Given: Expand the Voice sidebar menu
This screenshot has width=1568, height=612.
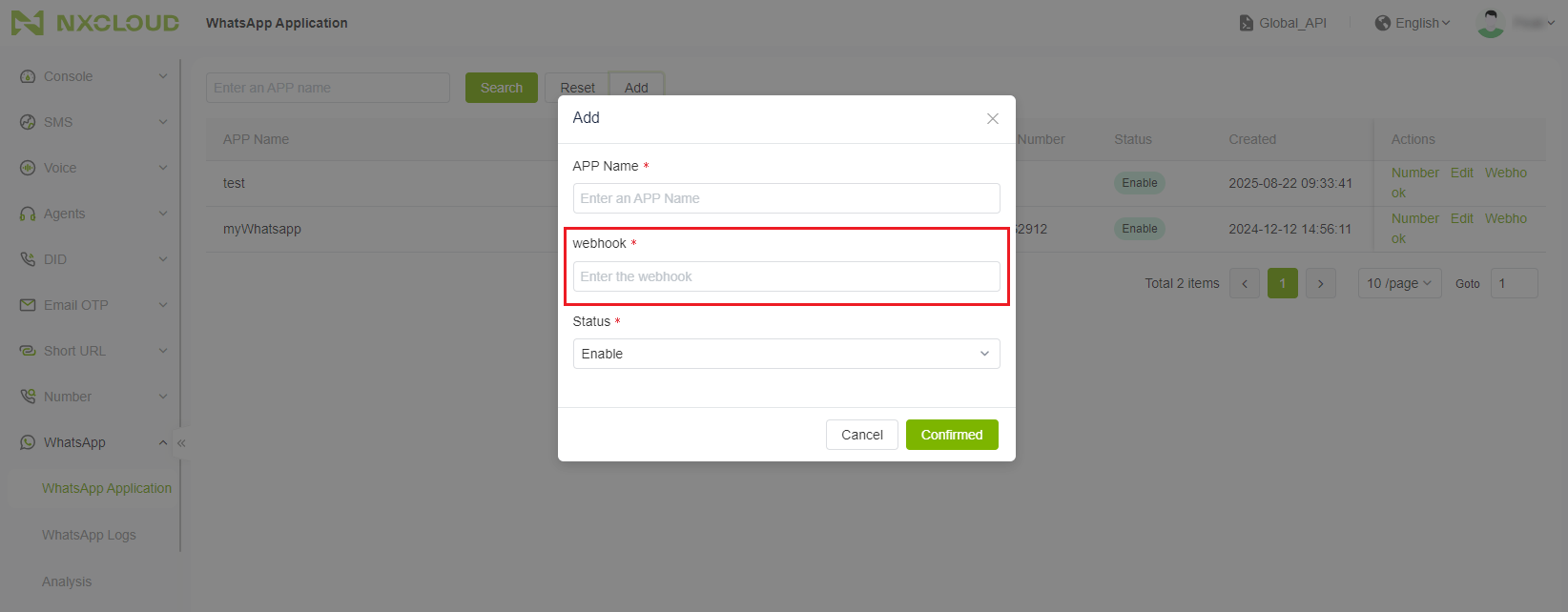Looking at the screenshot, I should pos(93,168).
